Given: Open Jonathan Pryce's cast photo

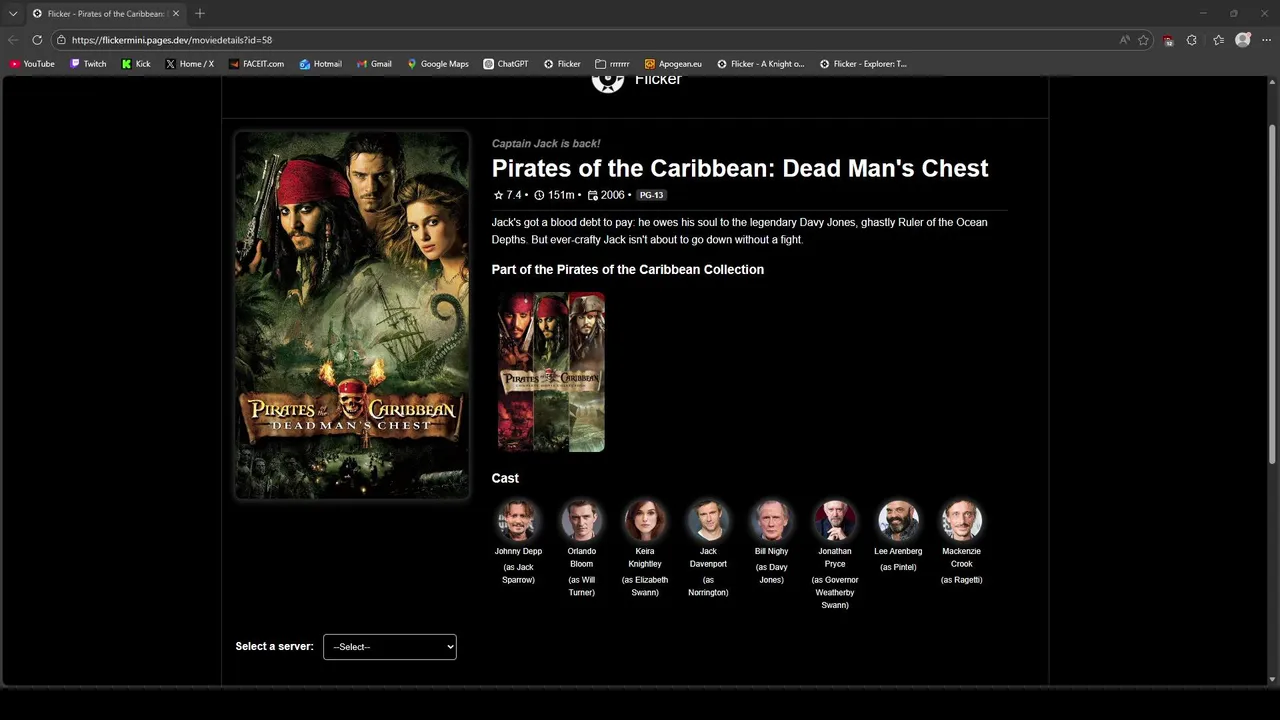Looking at the screenshot, I should 835,521.
